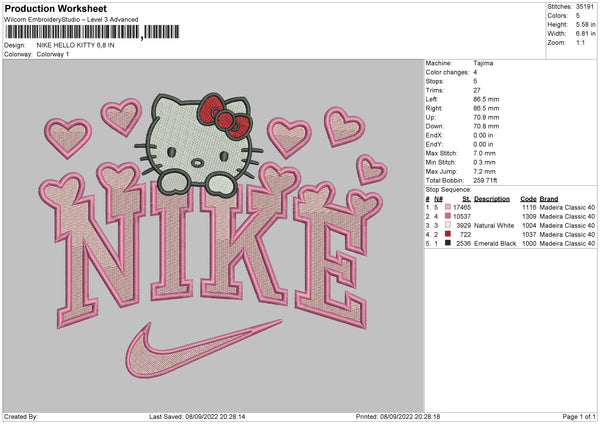Select the Tajima machine value
Image resolution: width=600 pixels, height=424 pixels.
[x=485, y=63]
